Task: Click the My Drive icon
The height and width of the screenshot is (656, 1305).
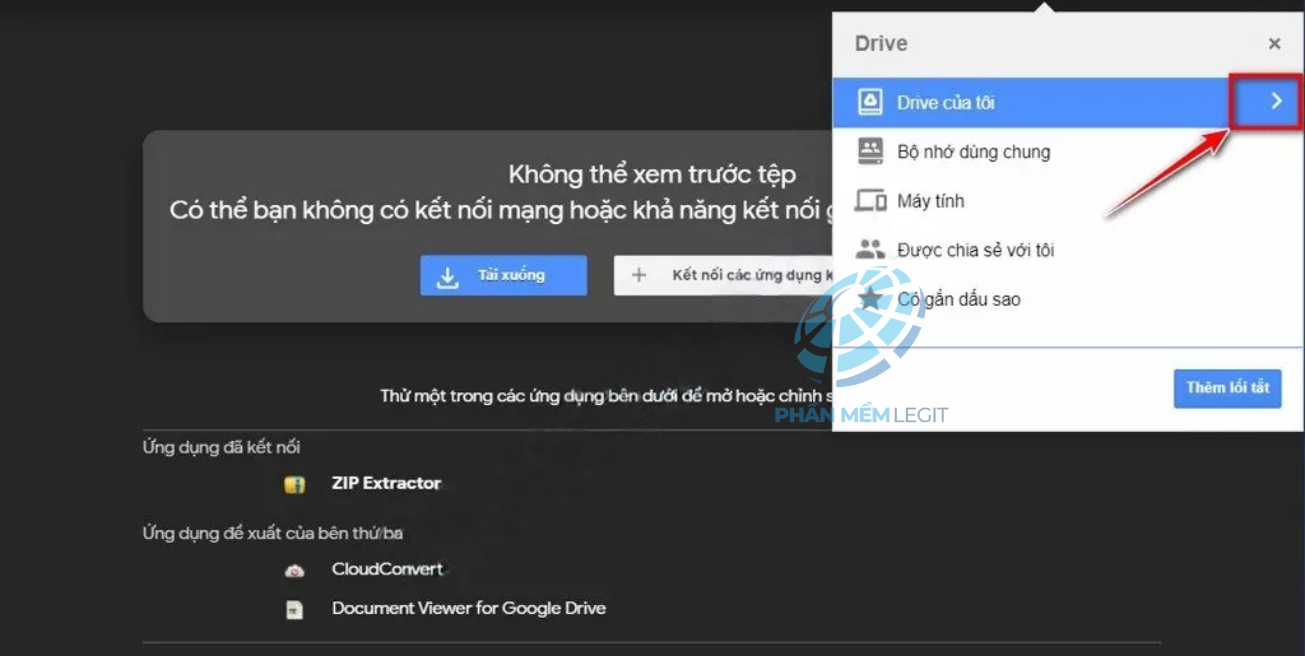Action: (x=870, y=102)
